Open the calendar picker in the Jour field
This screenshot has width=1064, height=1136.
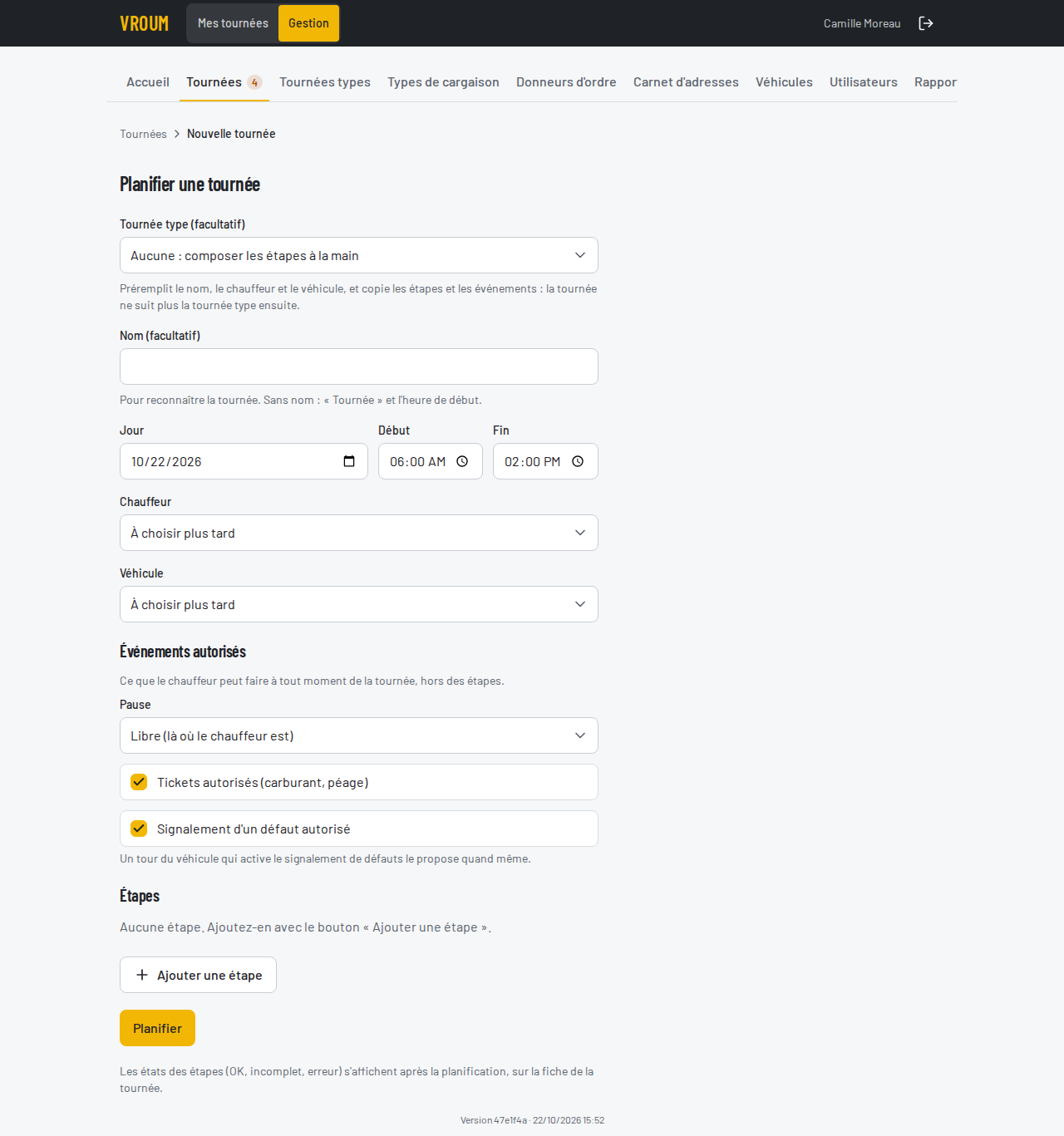(349, 461)
